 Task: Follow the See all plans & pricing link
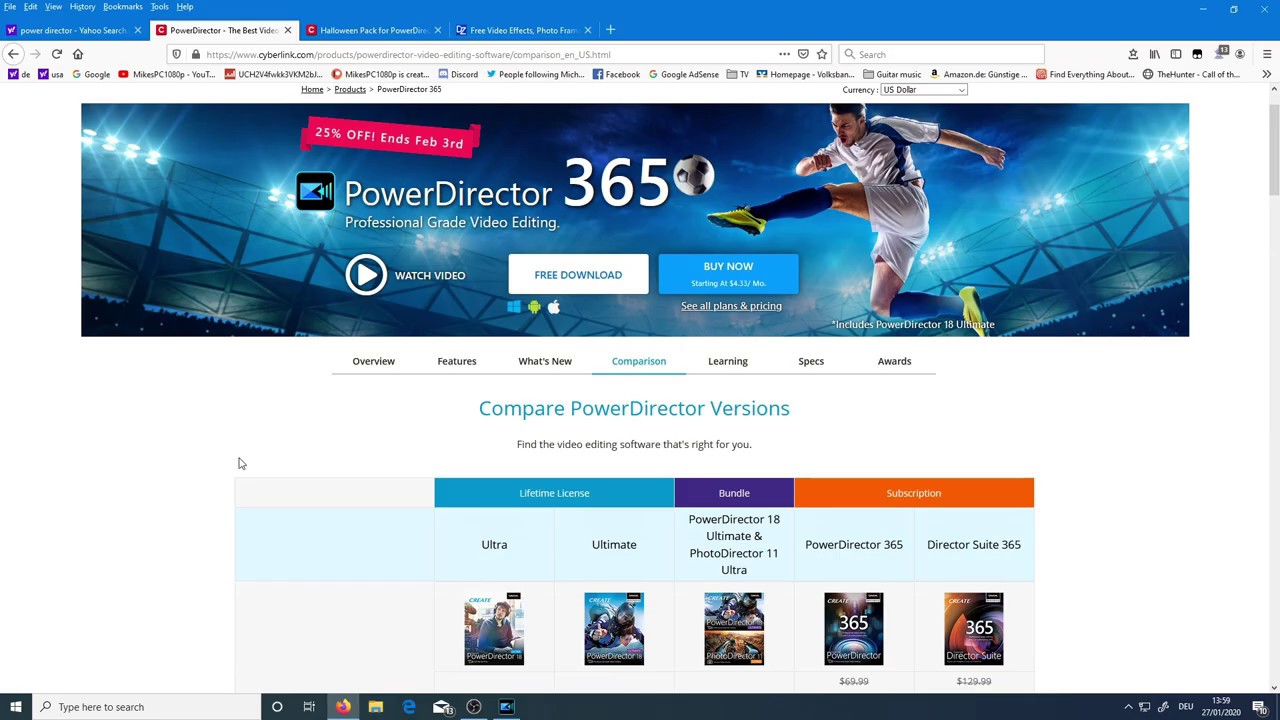coord(731,306)
